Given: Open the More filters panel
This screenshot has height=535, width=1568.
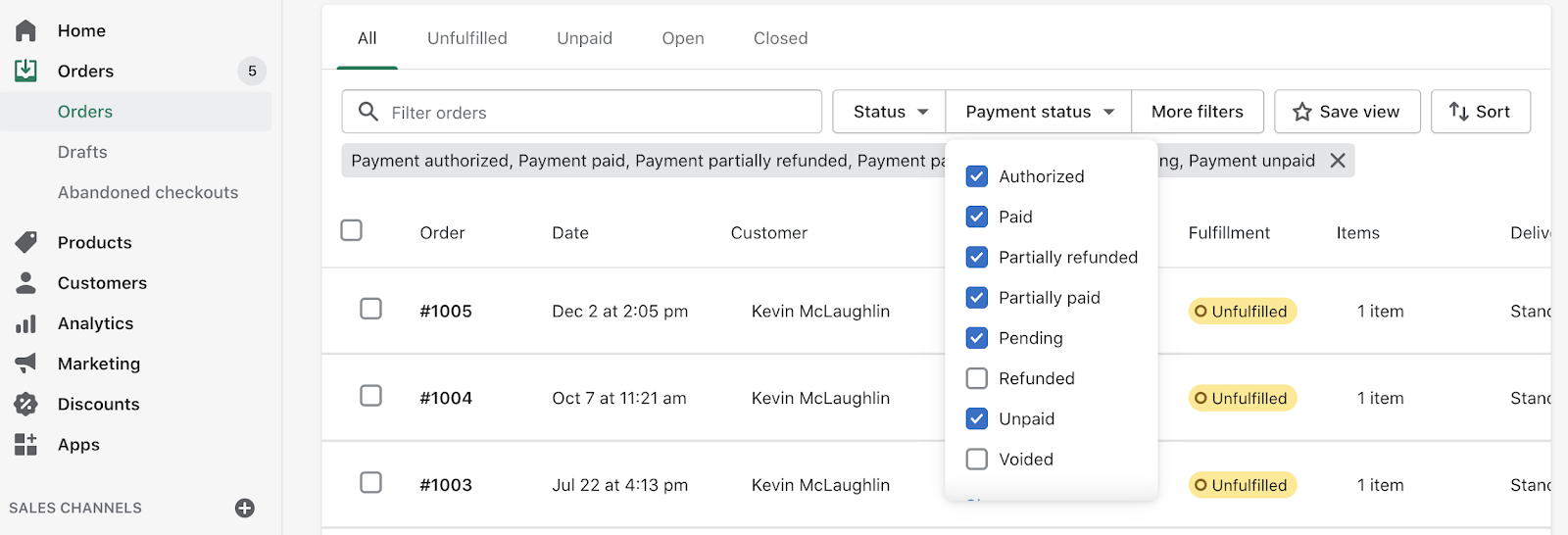Looking at the screenshot, I should click(1197, 112).
